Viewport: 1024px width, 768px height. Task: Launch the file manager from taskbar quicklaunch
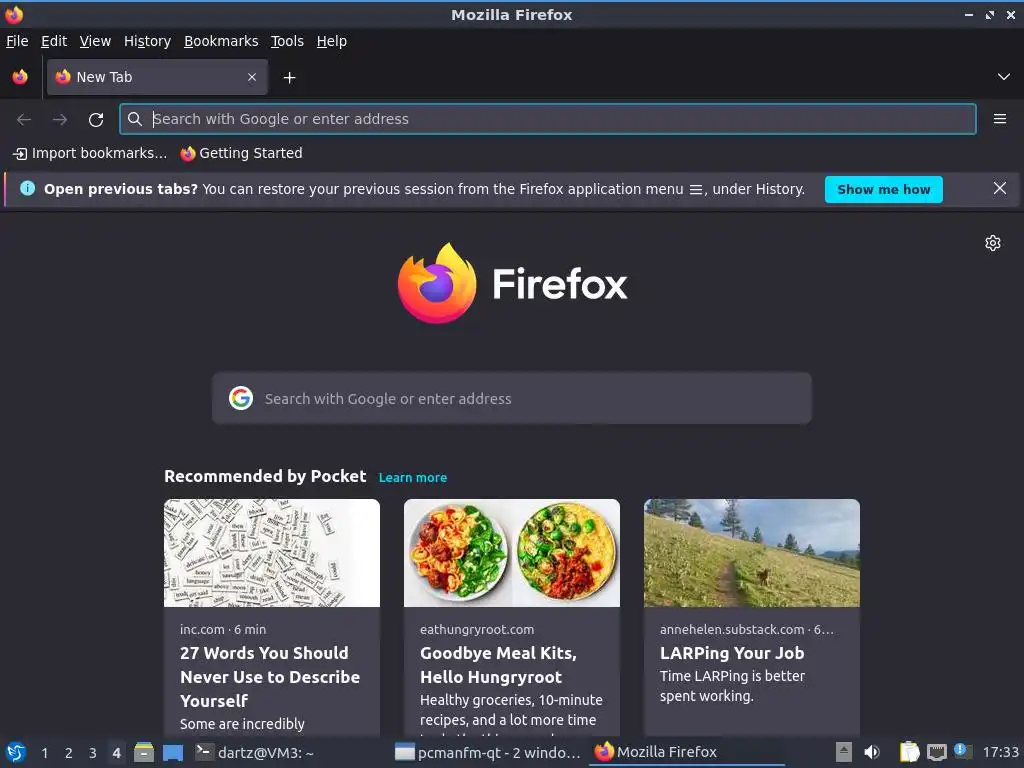point(144,752)
